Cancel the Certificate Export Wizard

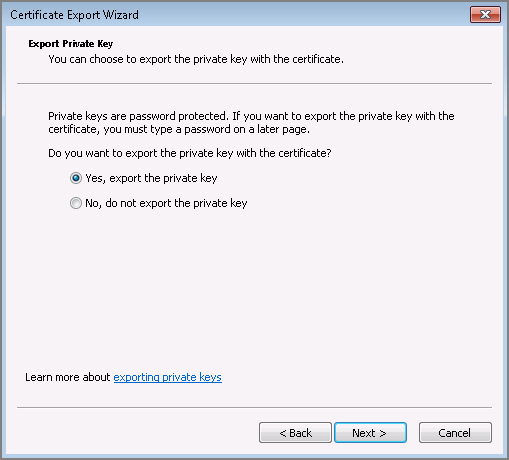(x=455, y=433)
